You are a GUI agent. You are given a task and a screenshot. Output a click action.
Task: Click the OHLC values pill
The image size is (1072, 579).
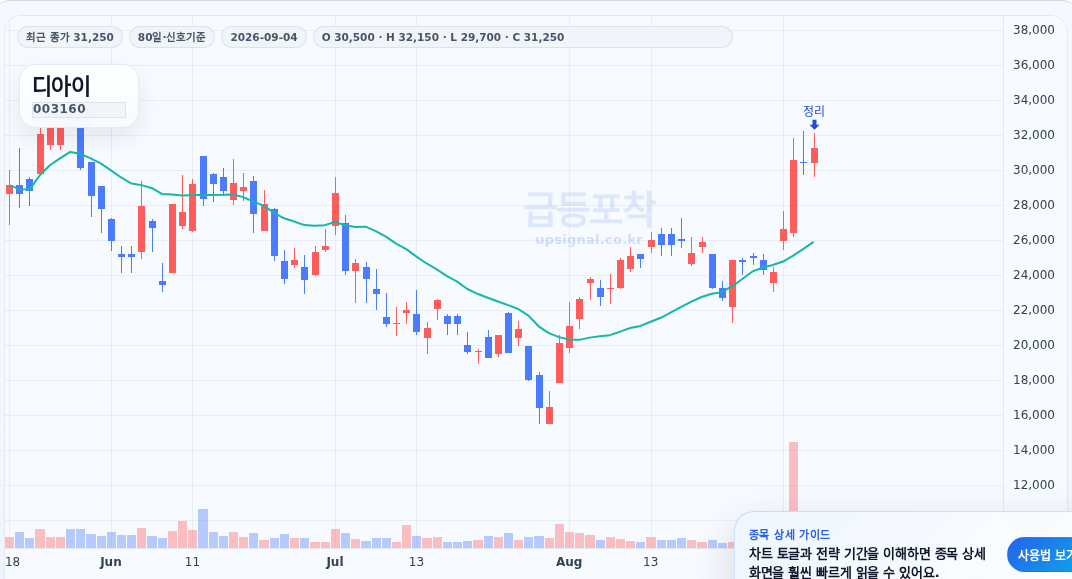pyautogui.click(x=522, y=37)
